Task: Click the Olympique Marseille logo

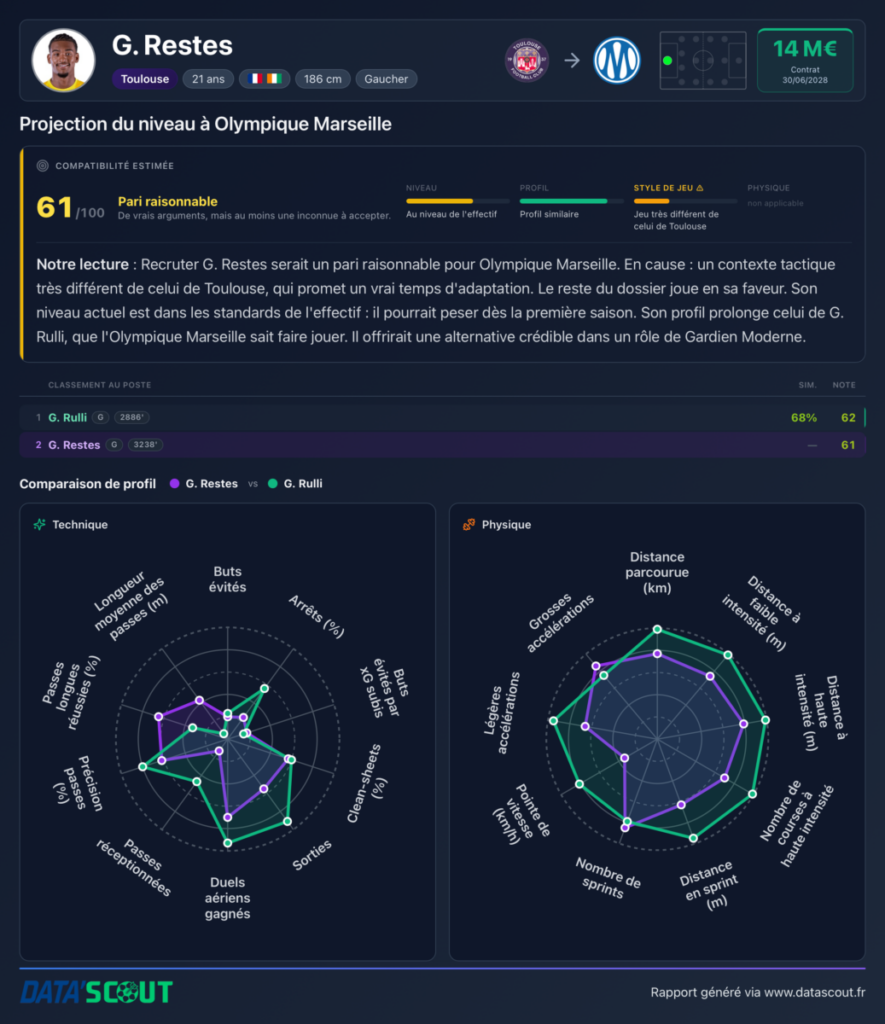Action: point(617,61)
